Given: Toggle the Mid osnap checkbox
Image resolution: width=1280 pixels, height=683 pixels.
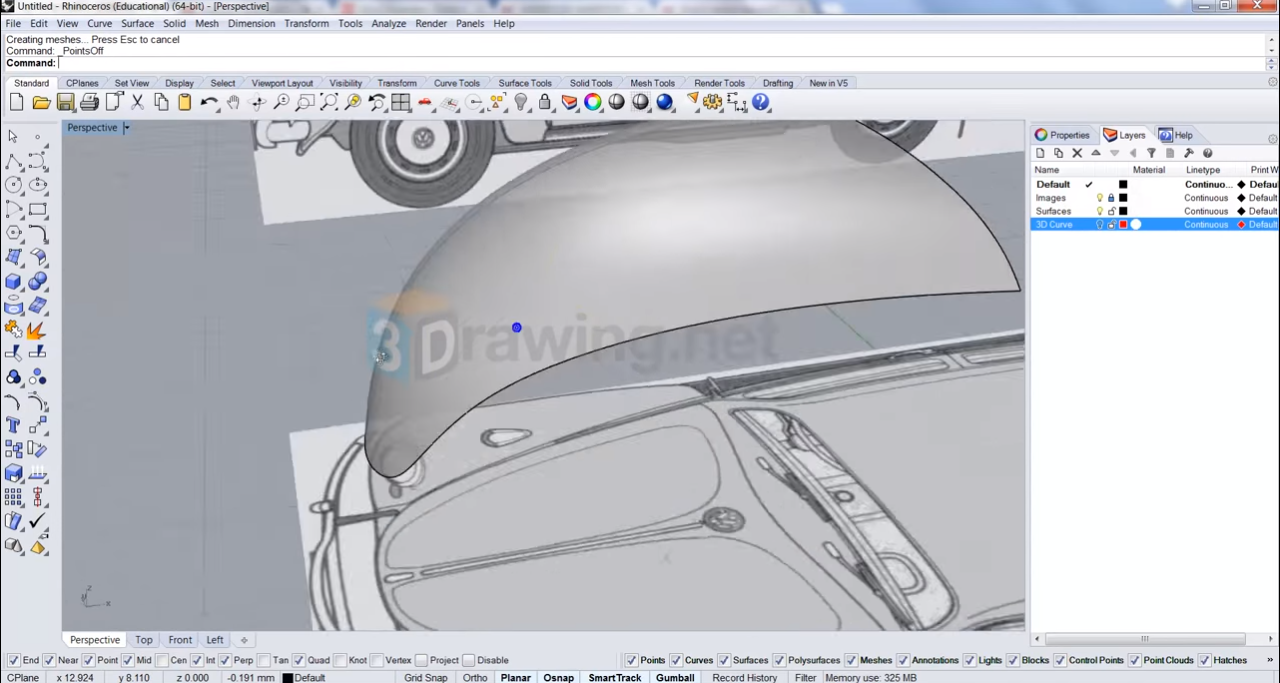Looking at the screenshot, I should point(128,660).
